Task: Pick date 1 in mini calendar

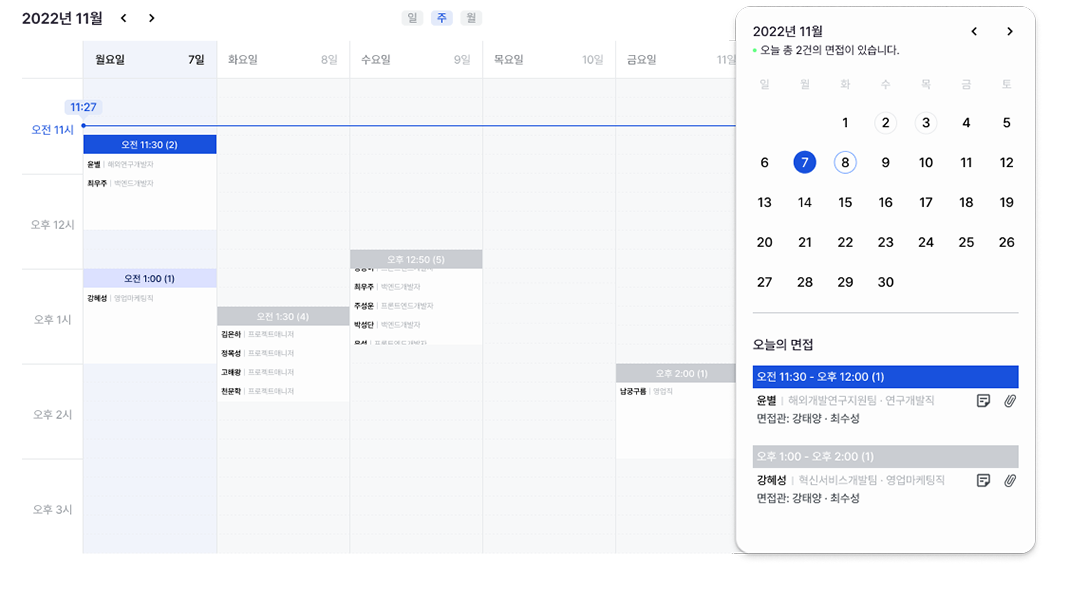Action: point(845,123)
